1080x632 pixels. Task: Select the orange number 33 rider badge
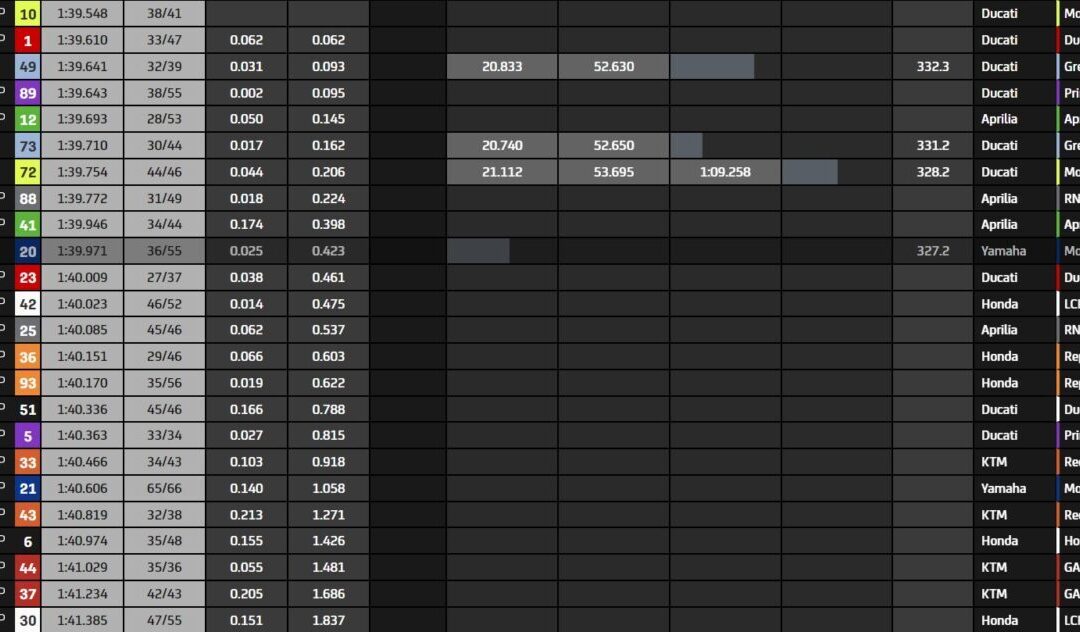tap(28, 462)
